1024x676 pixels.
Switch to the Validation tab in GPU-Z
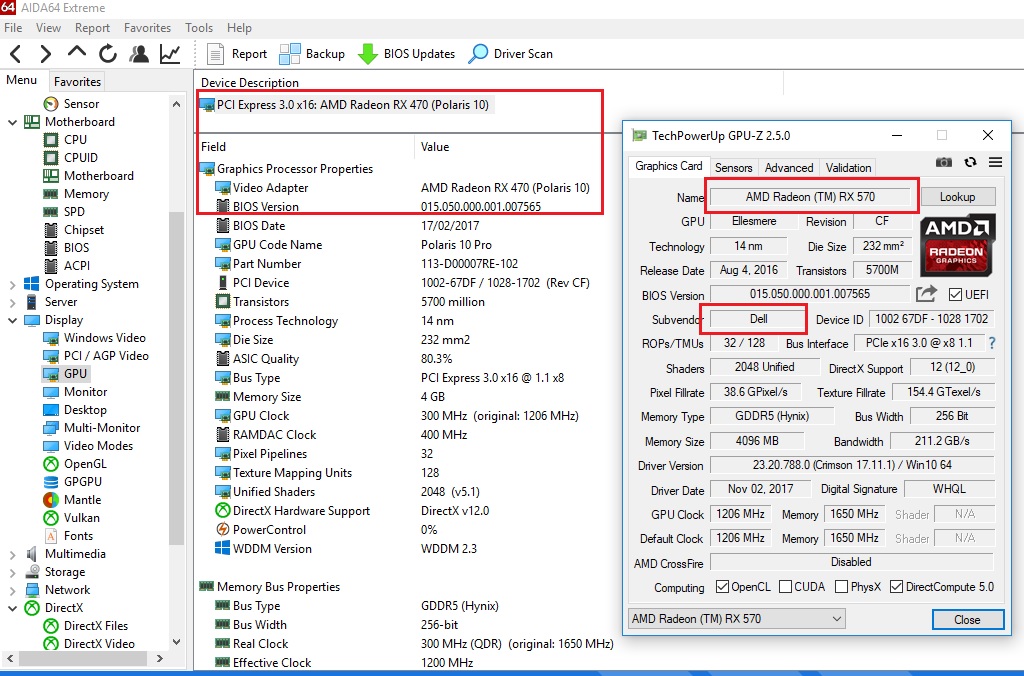click(x=848, y=168)
